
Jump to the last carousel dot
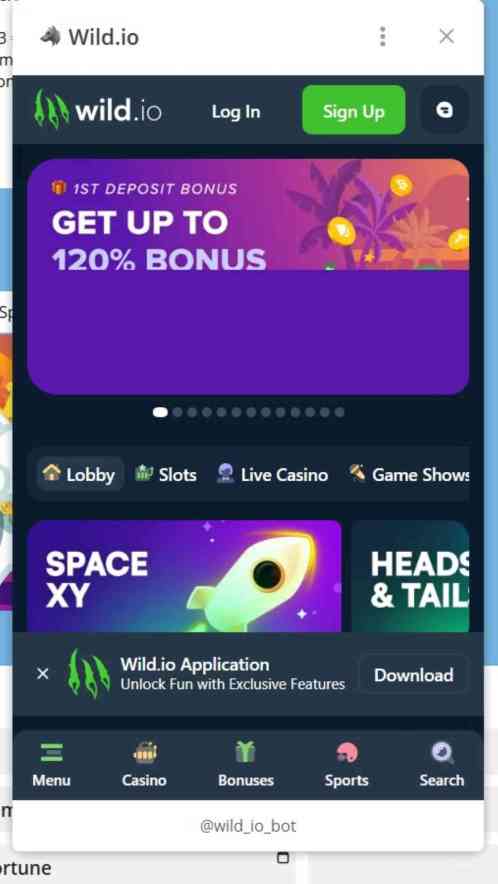[340, 412]
